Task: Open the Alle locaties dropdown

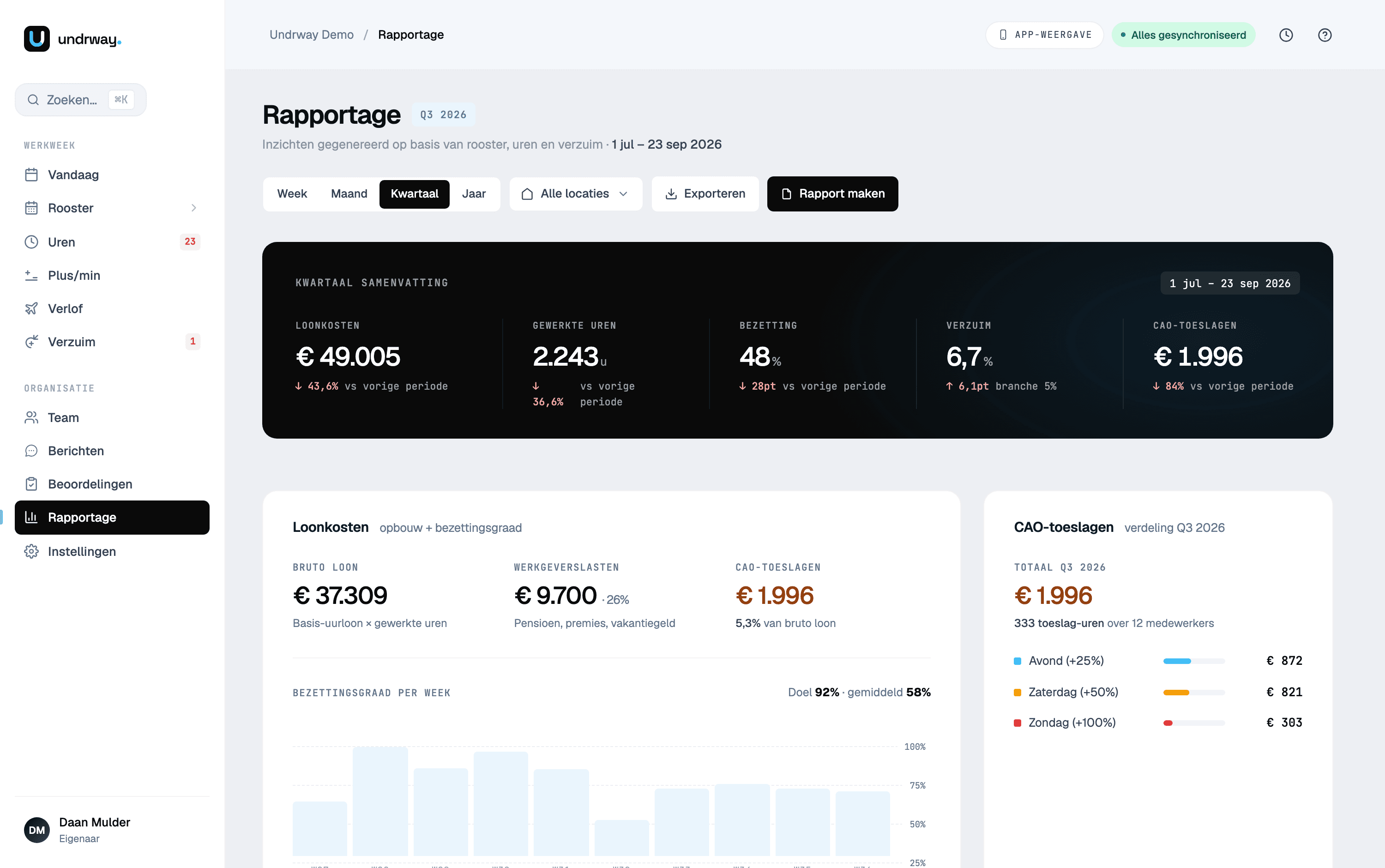Action: coord(576,194)
